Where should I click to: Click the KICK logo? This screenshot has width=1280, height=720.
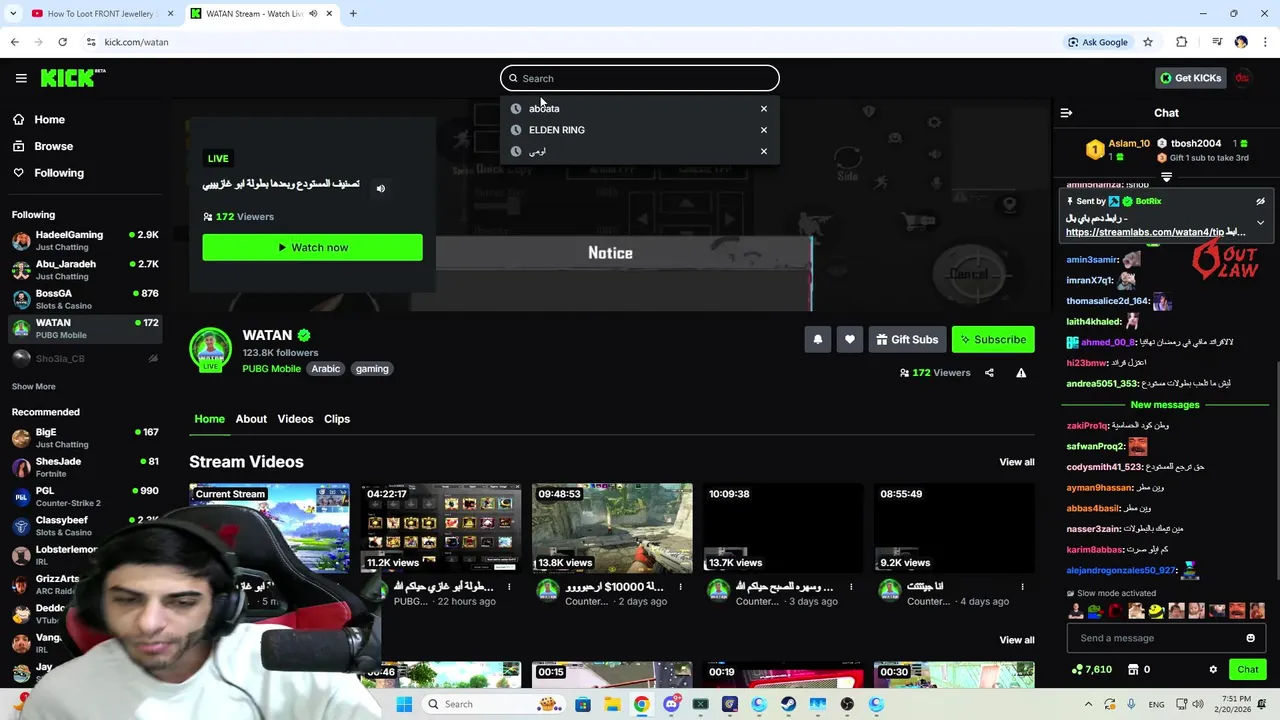(73, 78)
